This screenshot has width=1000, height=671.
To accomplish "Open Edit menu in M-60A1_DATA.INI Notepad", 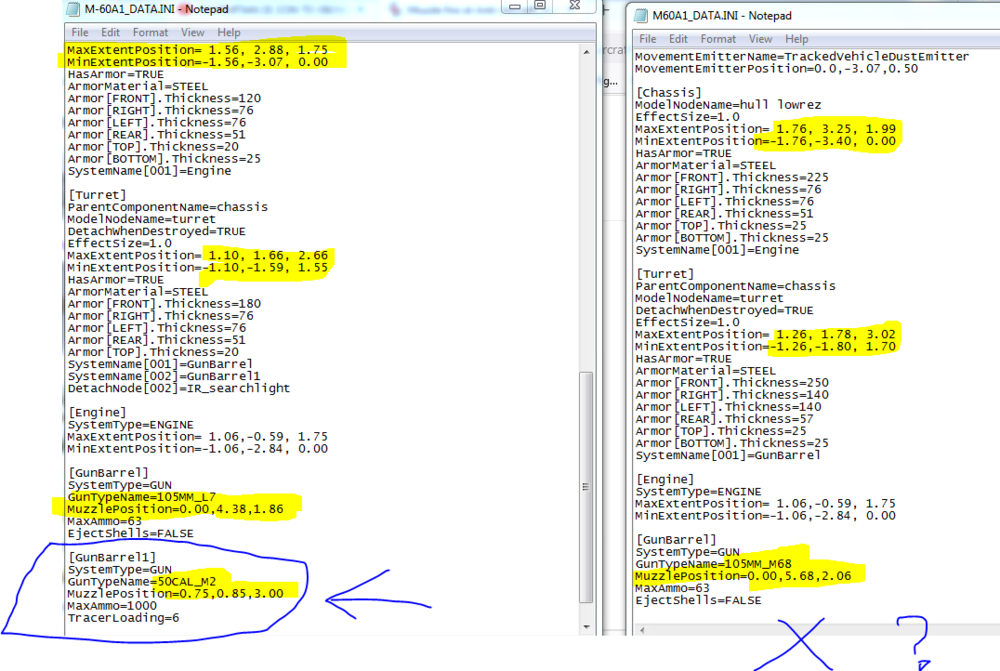I will [x=110, y=33].
